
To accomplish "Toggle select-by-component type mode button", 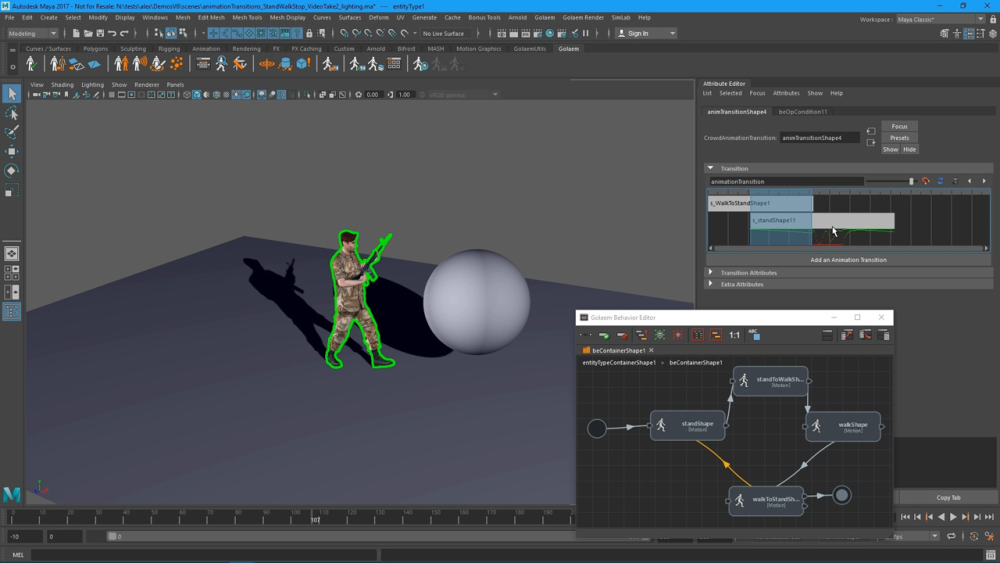I will [x=183, y=33].
